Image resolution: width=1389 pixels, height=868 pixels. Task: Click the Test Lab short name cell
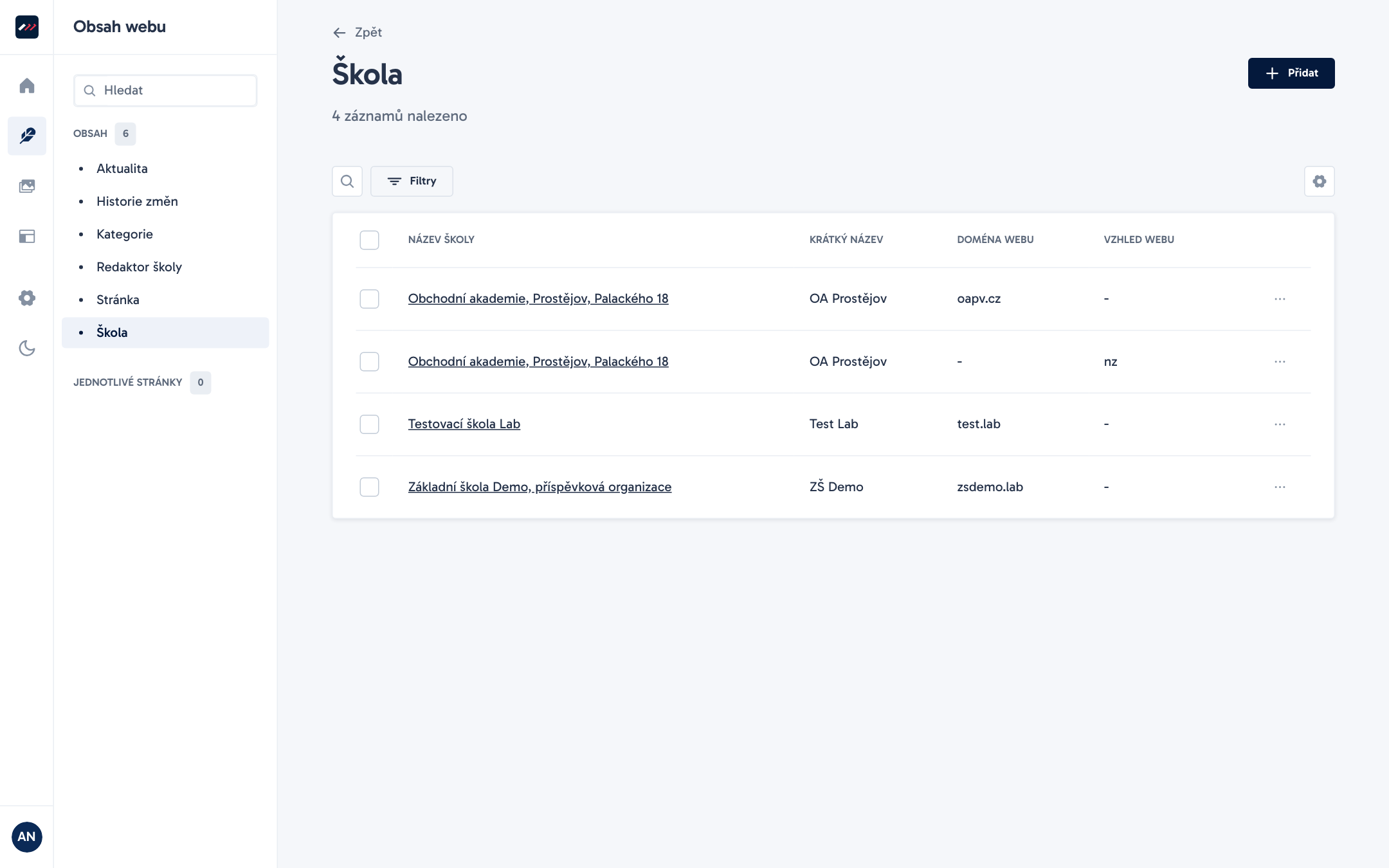point(833,424)
